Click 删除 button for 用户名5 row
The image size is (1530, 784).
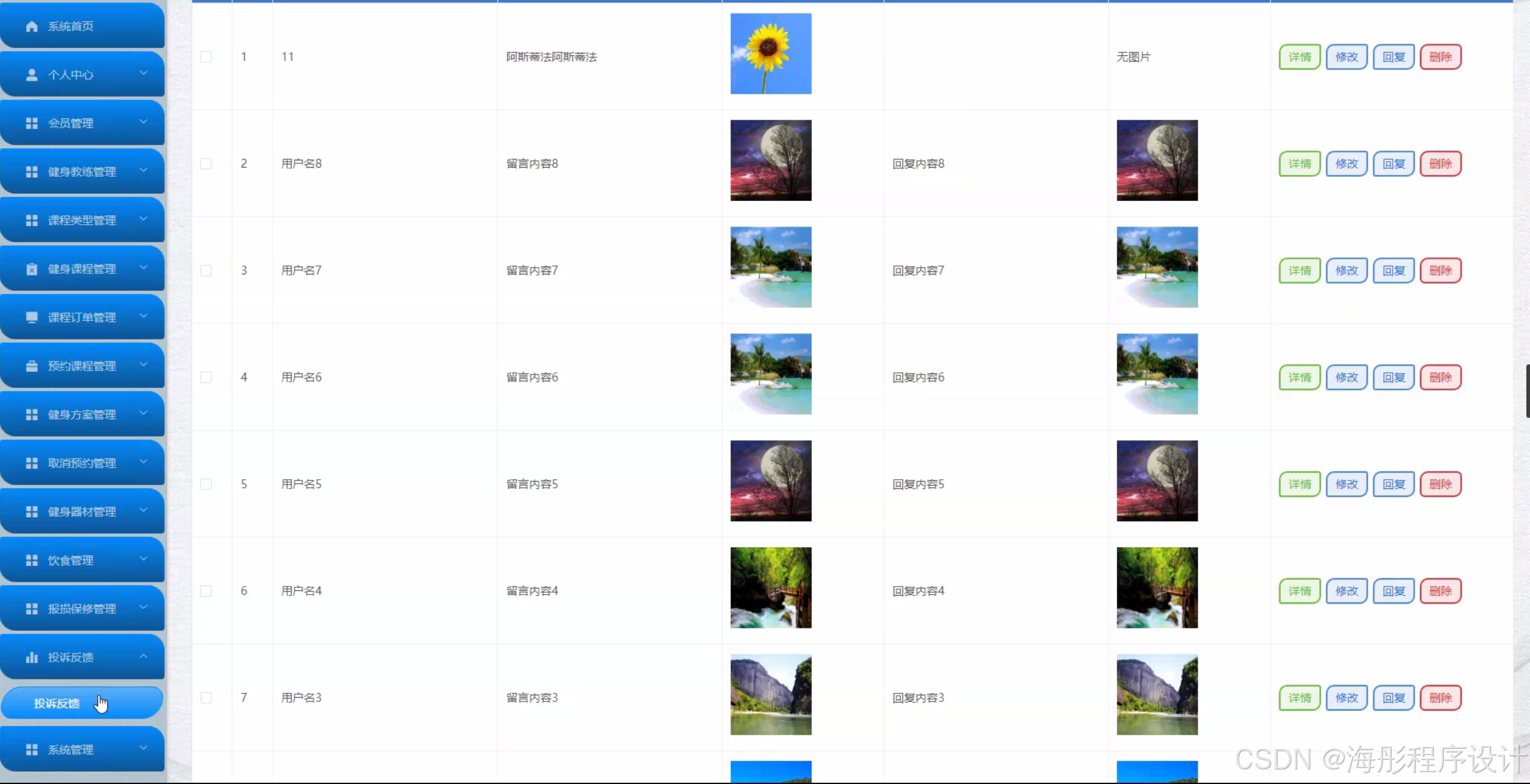(1440, 484)
